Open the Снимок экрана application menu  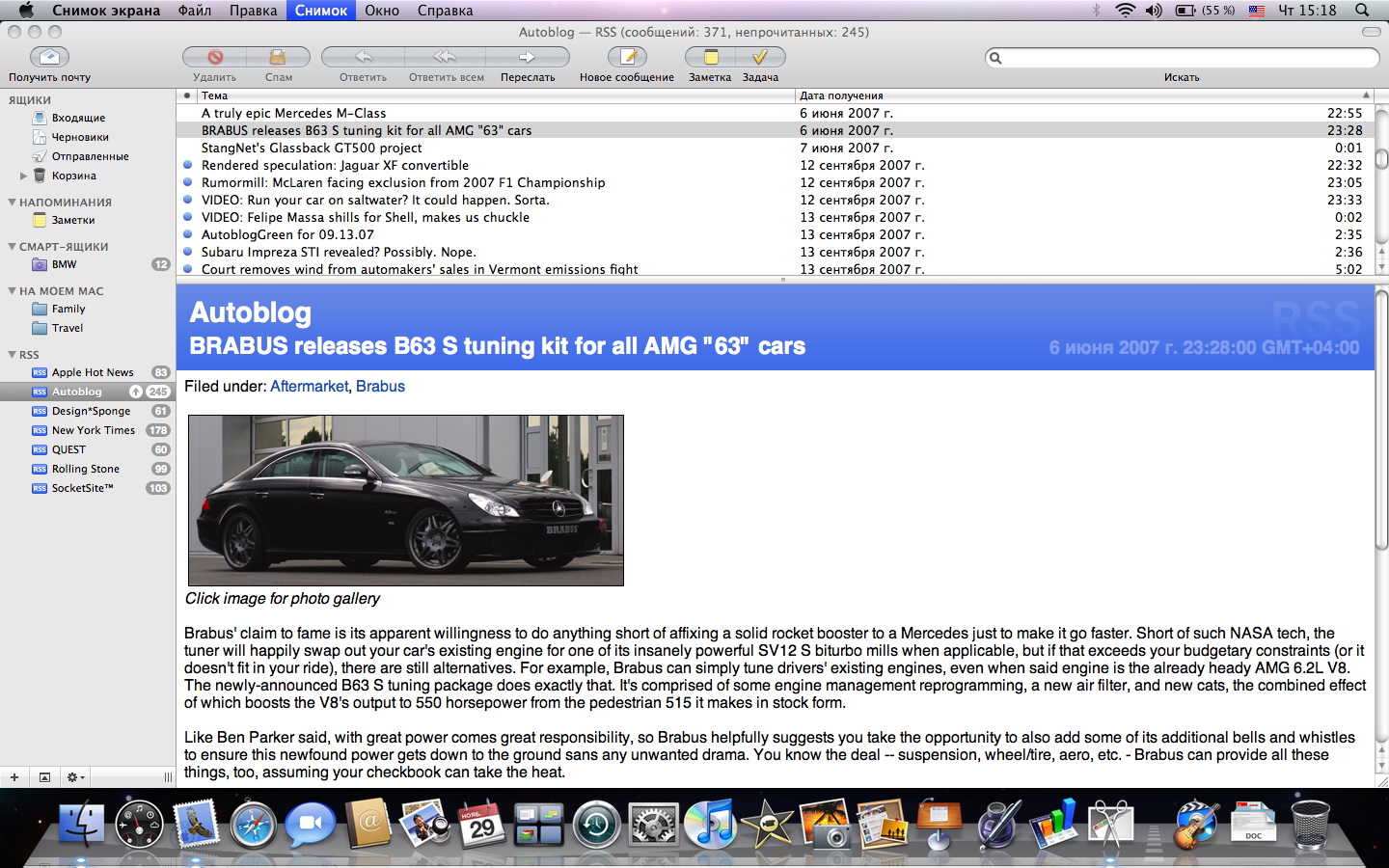pos(106,11)
